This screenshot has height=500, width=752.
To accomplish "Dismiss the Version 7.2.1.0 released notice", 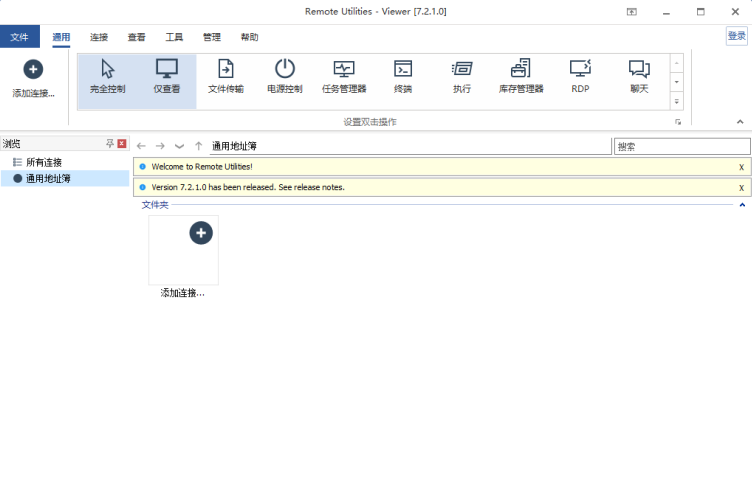I will [x=741, y=187].
